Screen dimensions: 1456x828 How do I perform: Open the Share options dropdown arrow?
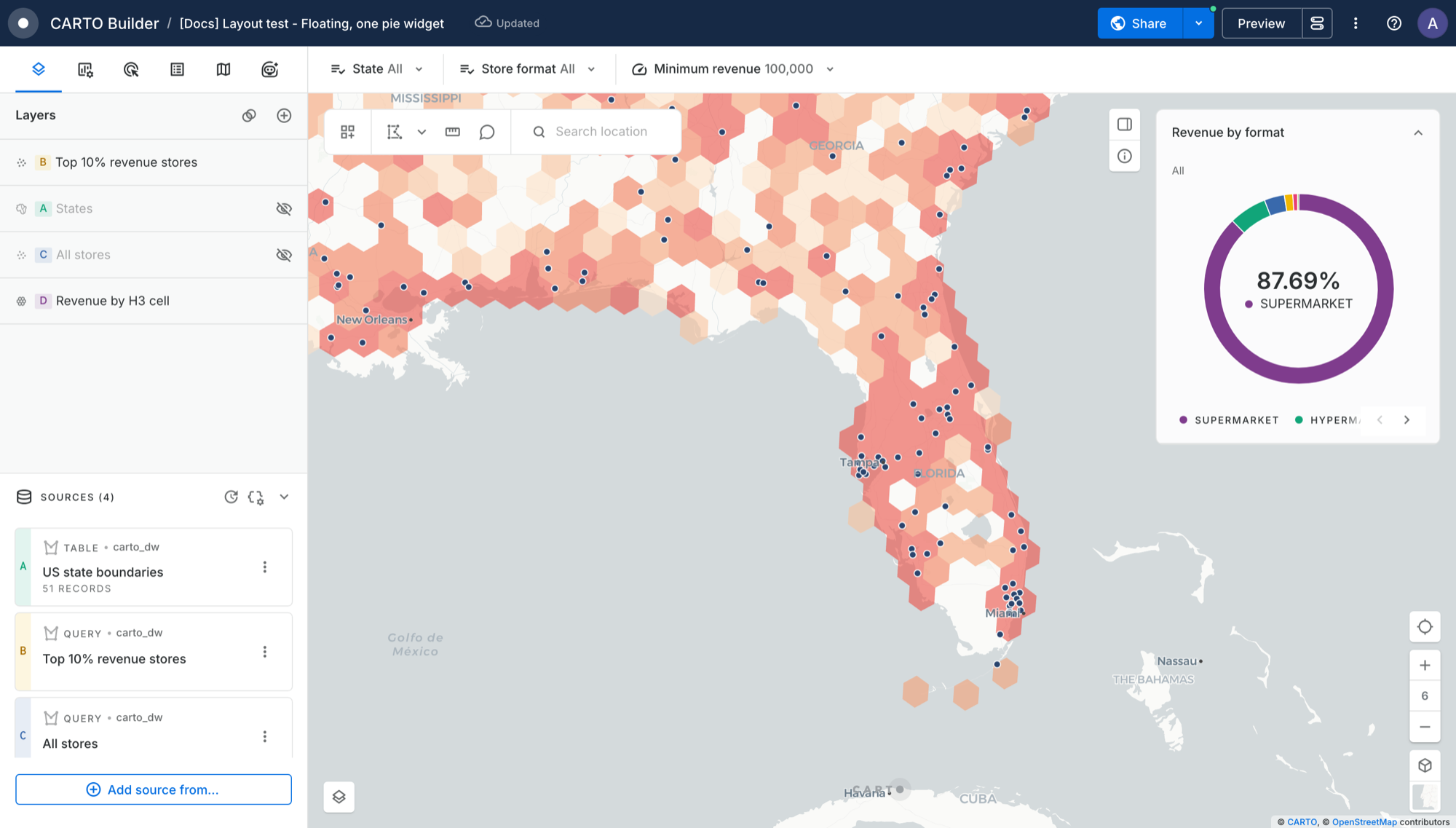coord(1198,23)
